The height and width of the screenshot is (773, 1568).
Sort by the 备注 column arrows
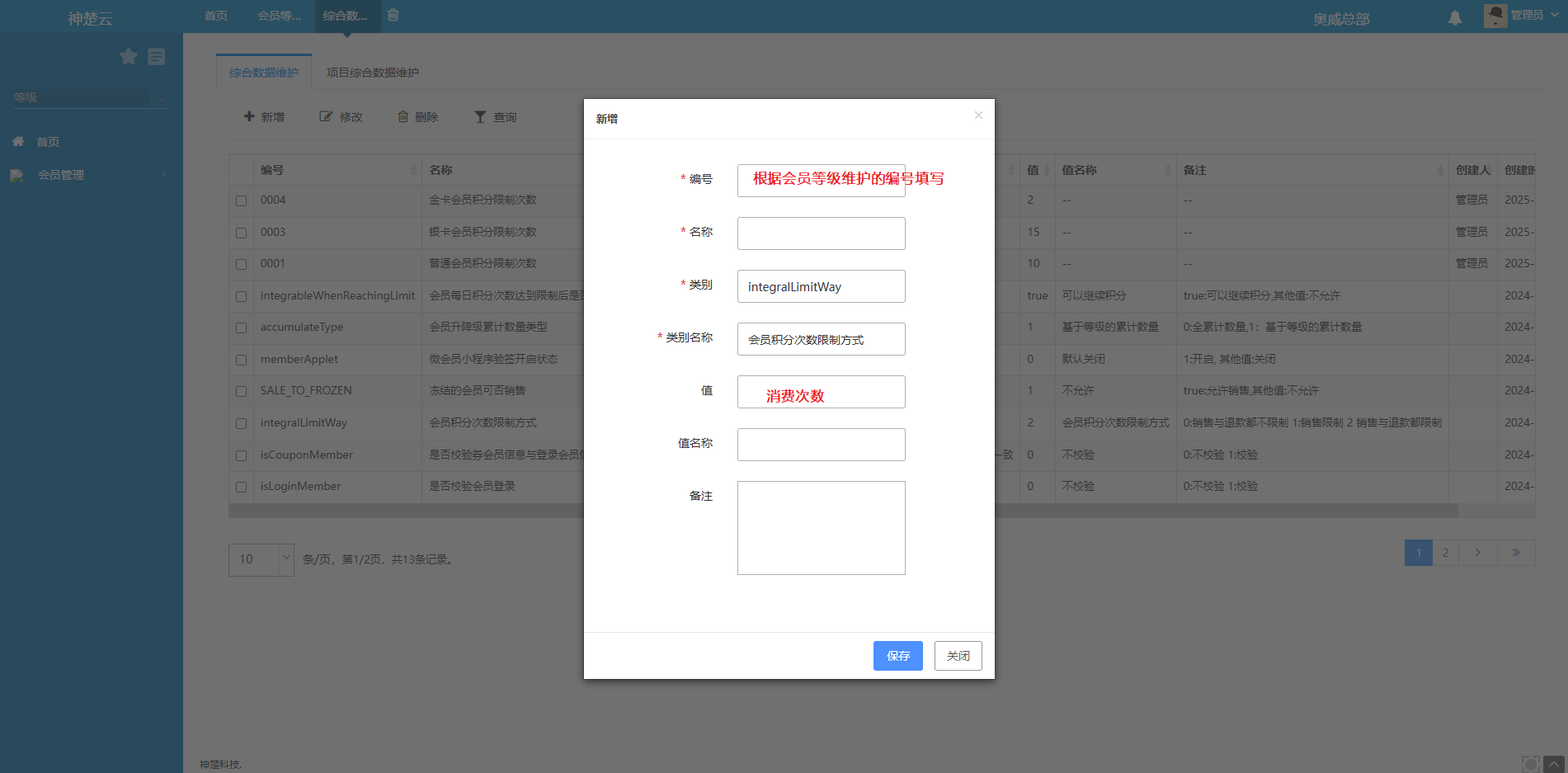(1440, 170)
